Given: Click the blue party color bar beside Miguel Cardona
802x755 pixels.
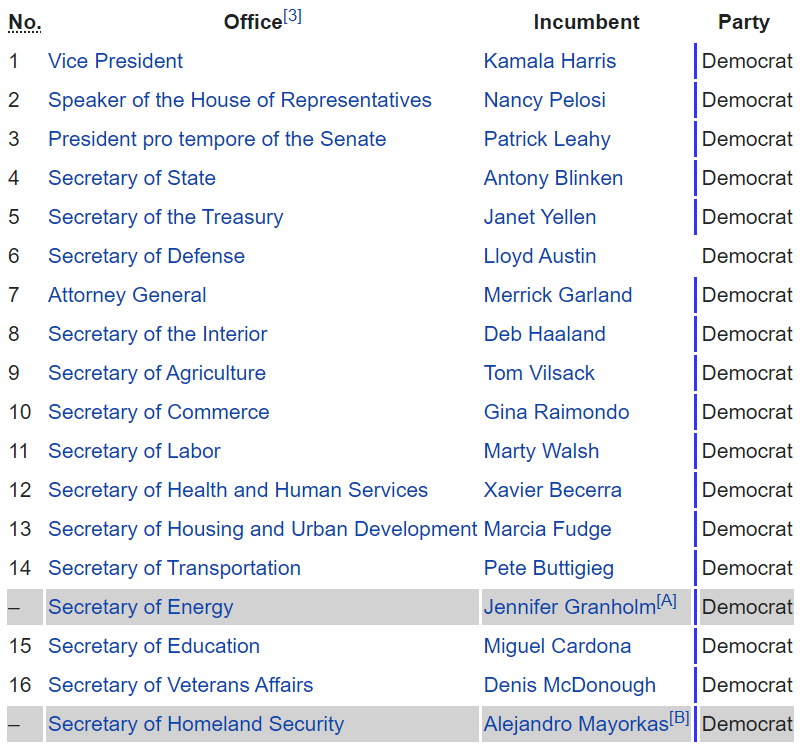Looking at the screenshot, I should tap(695, 646).
